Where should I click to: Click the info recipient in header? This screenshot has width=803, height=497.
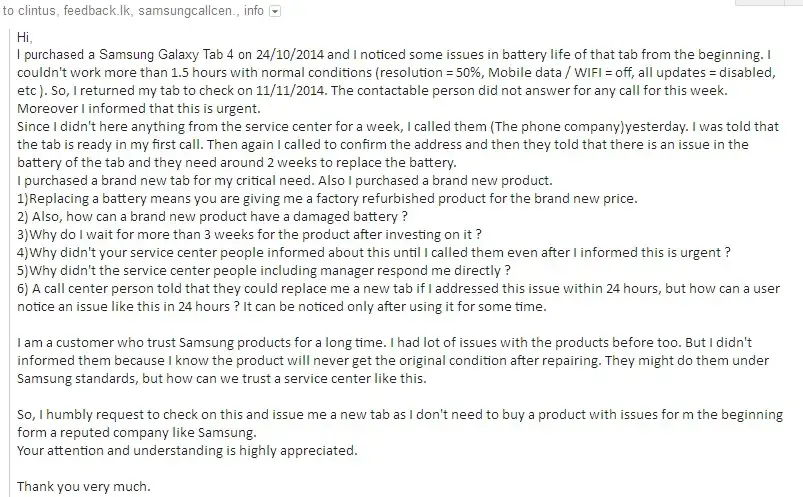[253, 11]
